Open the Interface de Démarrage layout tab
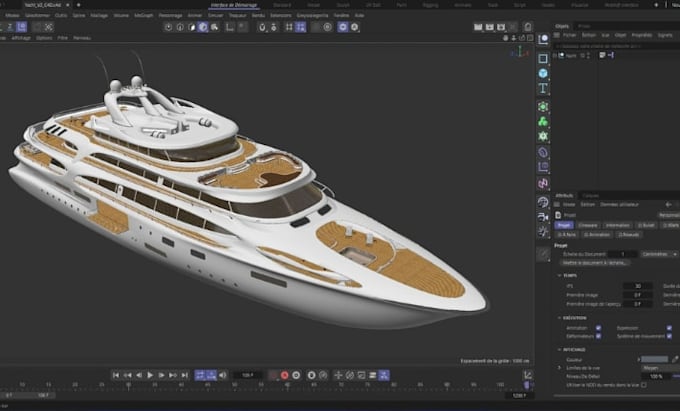This screenshot has height=411, width=680. tap(234, 5)
